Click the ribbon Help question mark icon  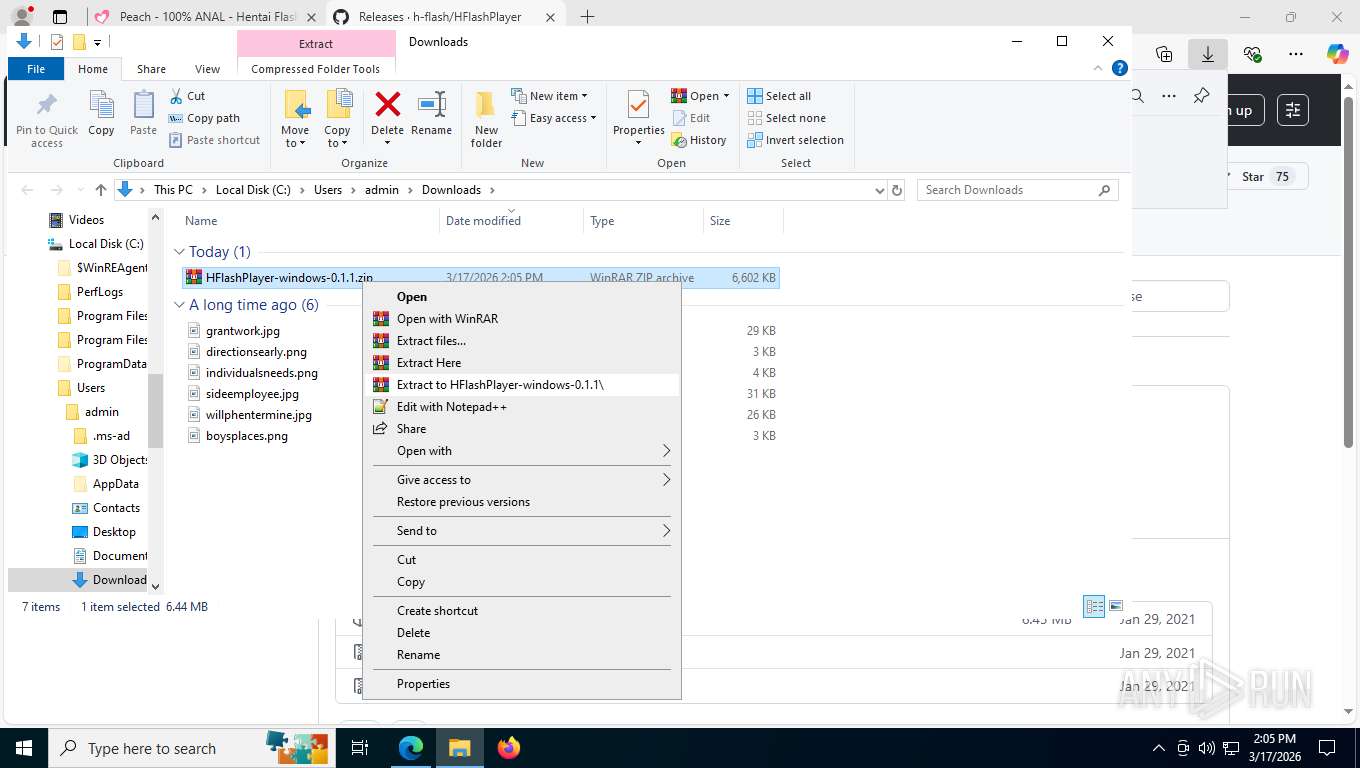click(1120, 69)
